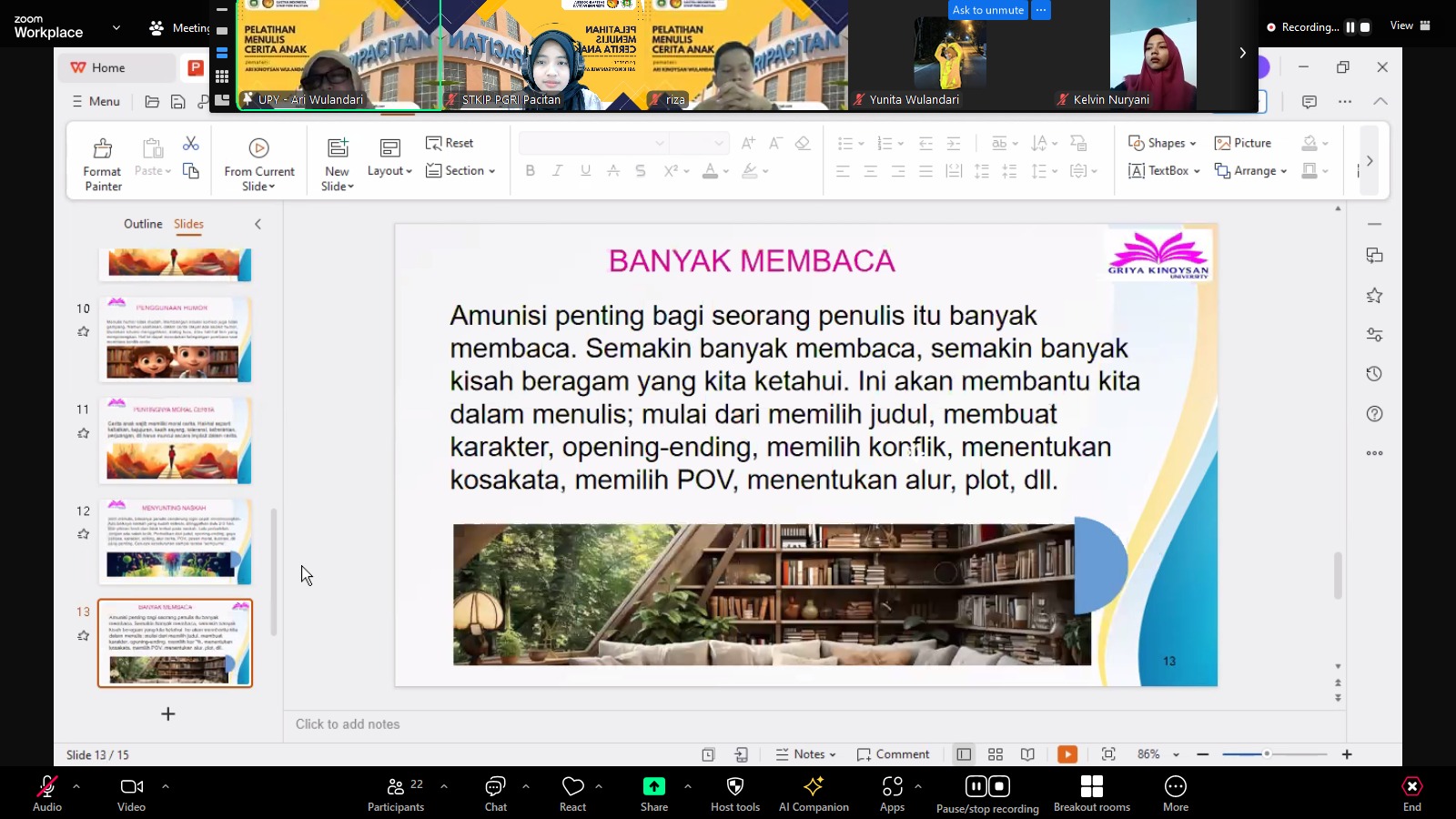Play slideshow from status bar
Screen dimensions: 1456x819
click(1067, 754)
